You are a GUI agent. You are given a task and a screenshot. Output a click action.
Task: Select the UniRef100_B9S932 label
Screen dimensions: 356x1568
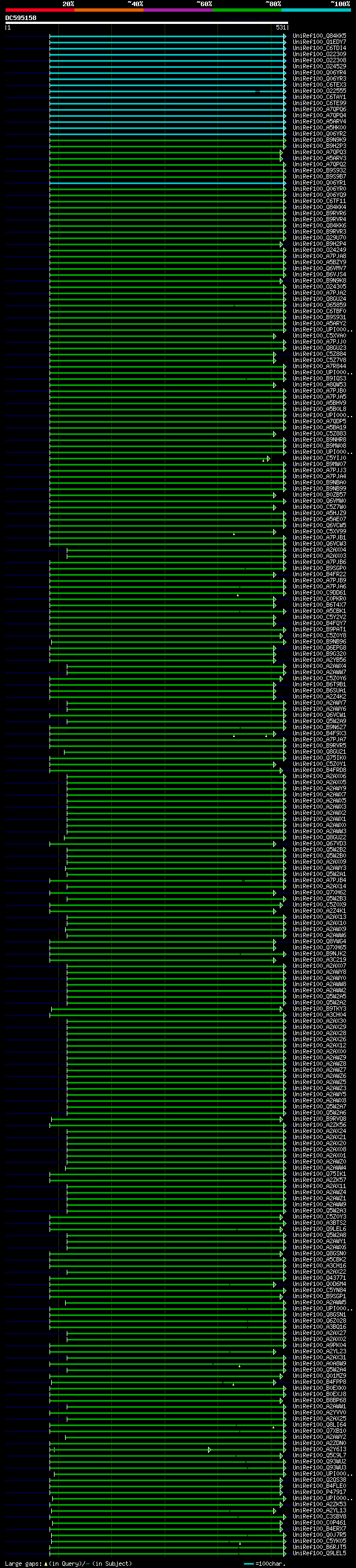[x=319, y=170]
